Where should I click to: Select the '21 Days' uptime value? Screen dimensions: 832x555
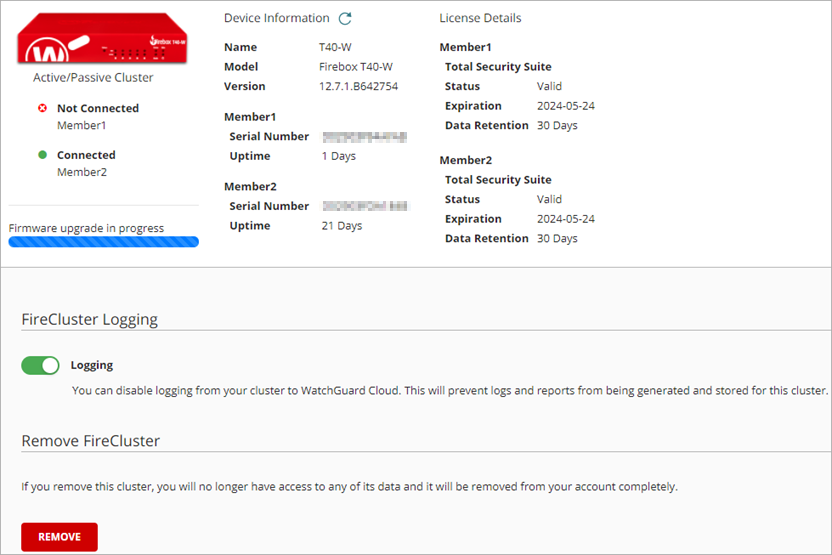pos(342,226)
